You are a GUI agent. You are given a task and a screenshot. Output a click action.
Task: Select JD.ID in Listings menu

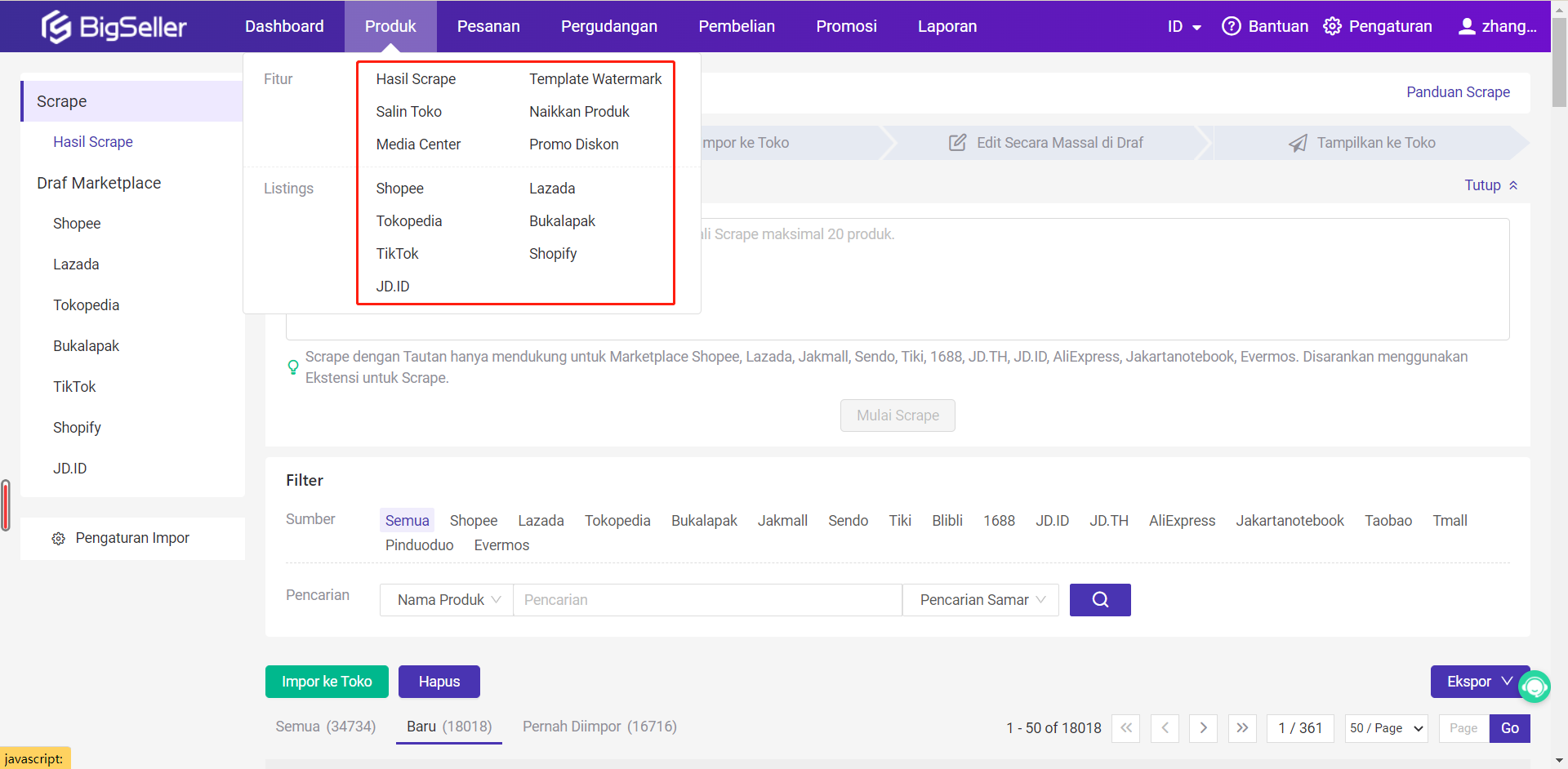coord(393,287)
